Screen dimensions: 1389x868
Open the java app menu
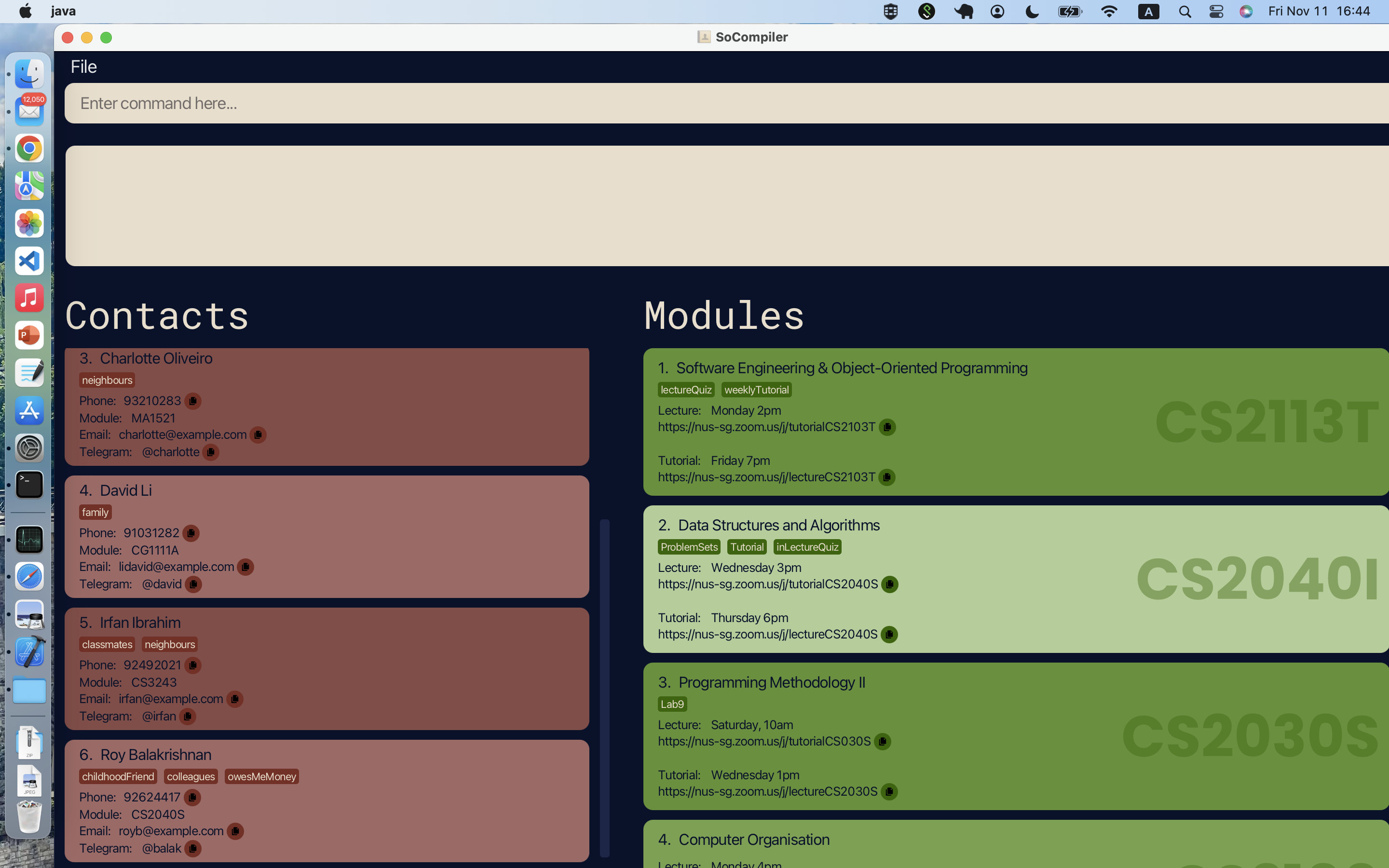[63, 11]
